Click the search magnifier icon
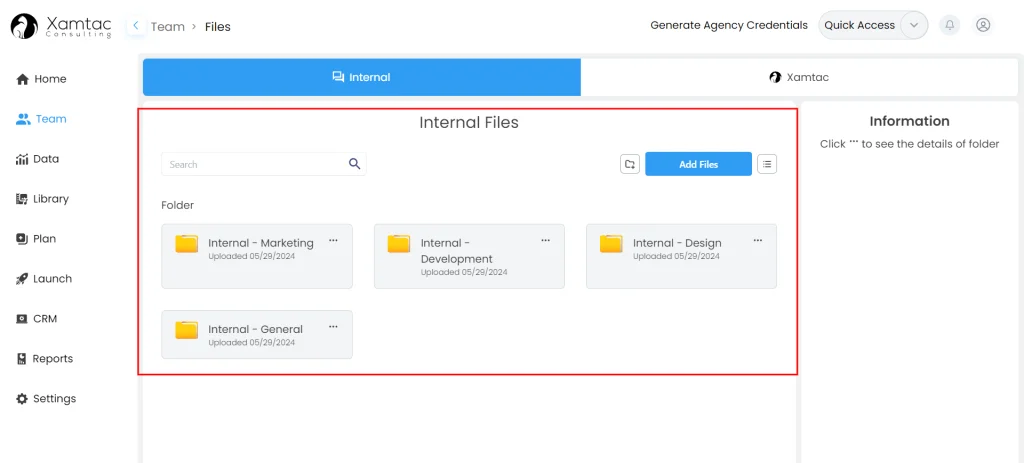 click(354, 164)
